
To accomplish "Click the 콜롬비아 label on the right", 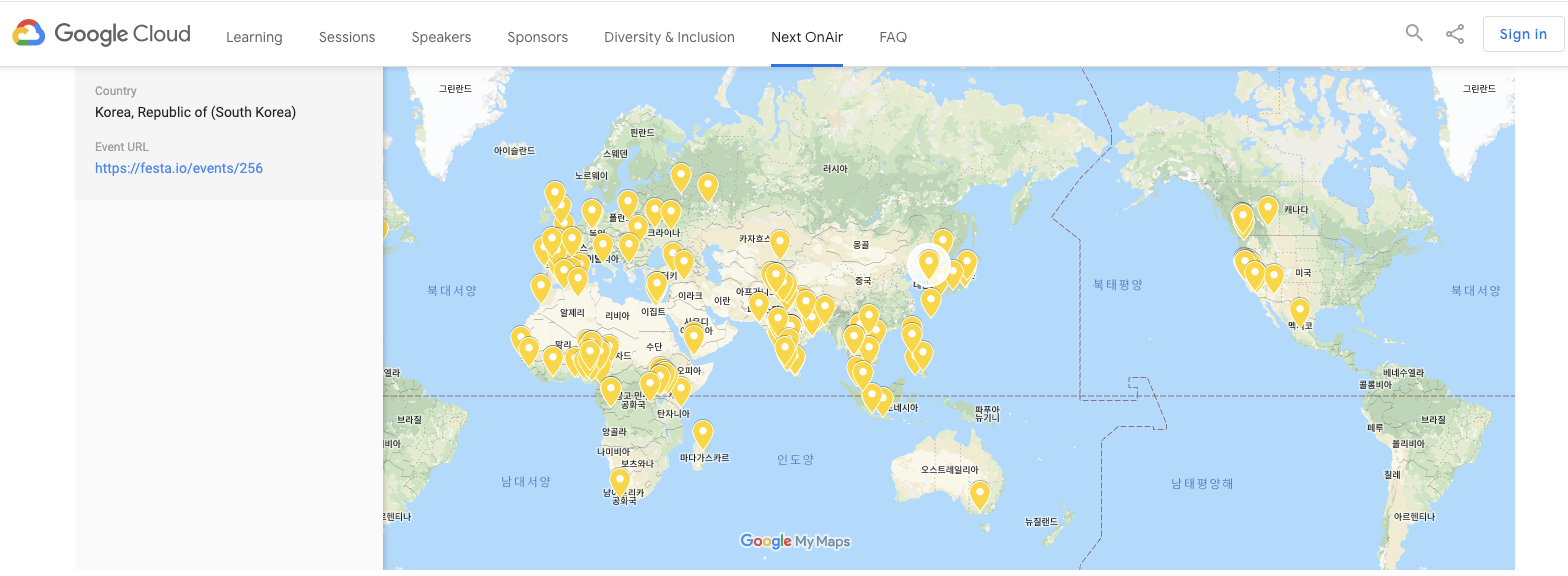I will pos(1375,384).
